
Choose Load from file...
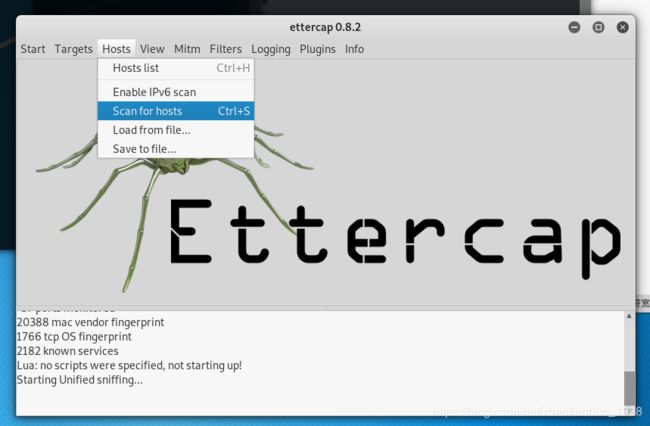coord(176,130)
